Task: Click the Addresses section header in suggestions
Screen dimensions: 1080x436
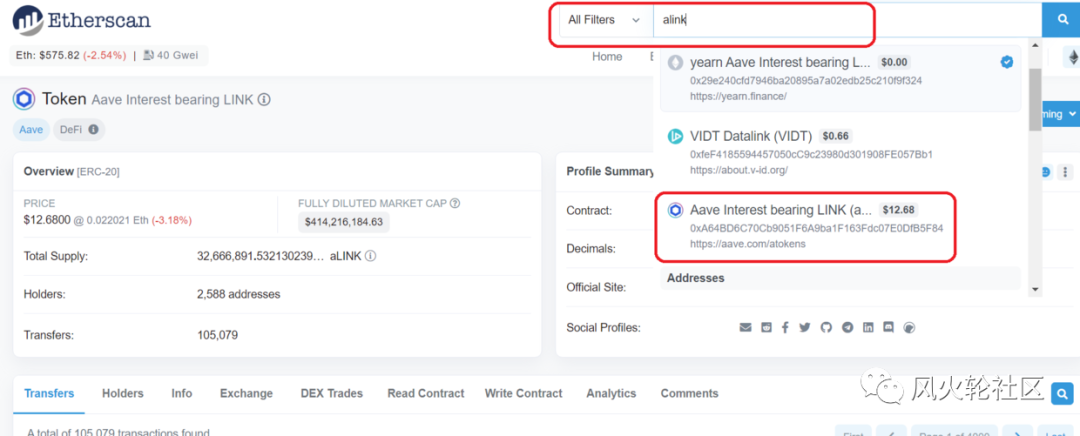Action: tap(840, 278)
